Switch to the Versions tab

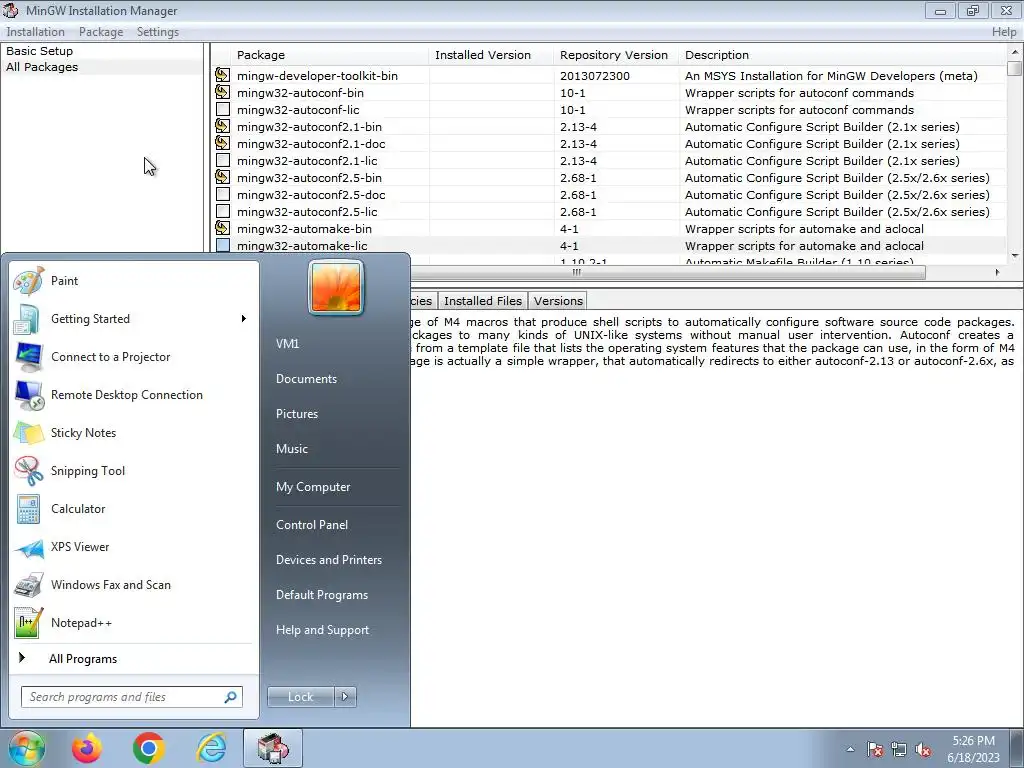pyautogui.click(x=558, y=301)
